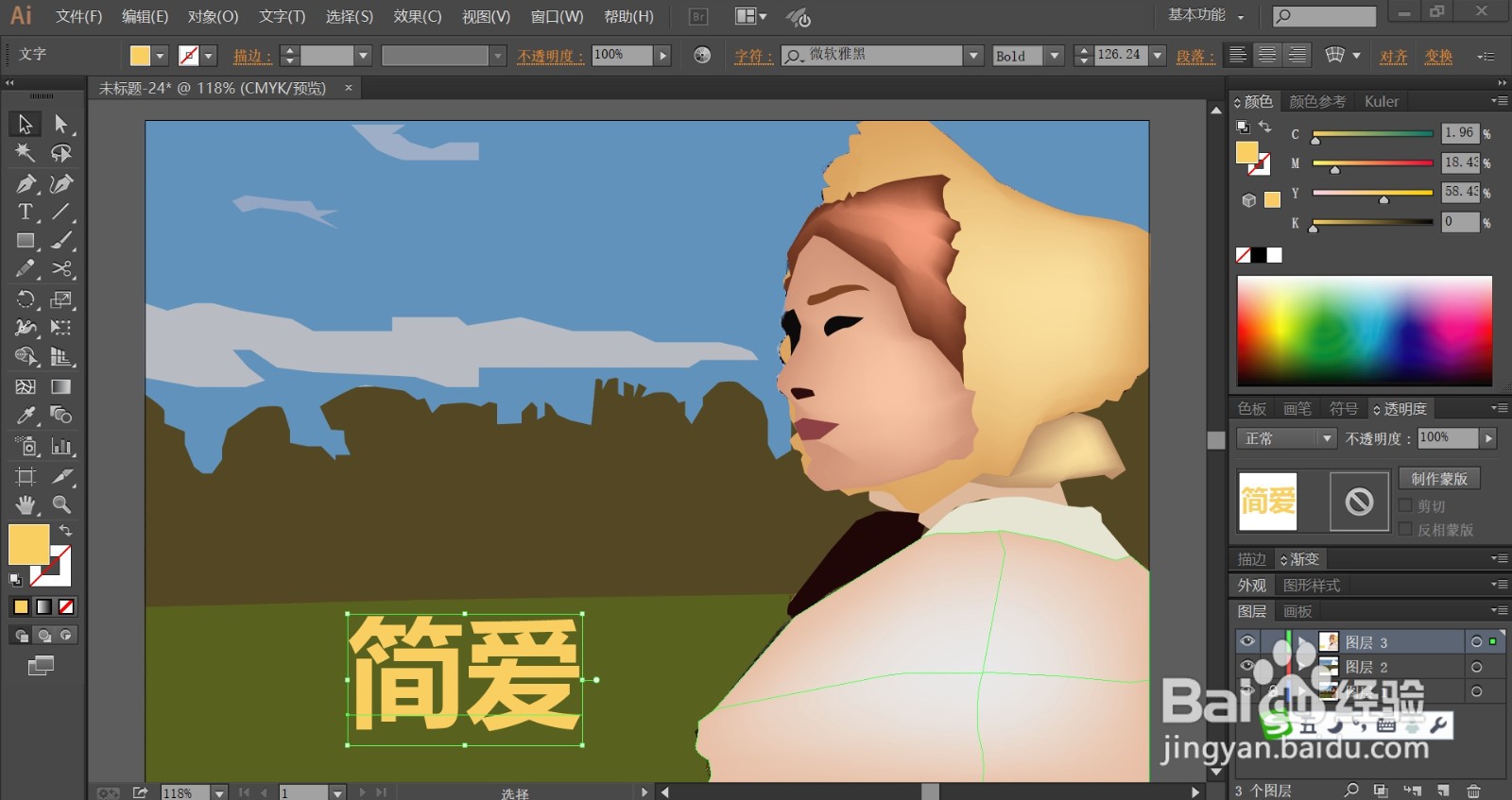Toggle visibility of 图层 3

coord(1247,641)
